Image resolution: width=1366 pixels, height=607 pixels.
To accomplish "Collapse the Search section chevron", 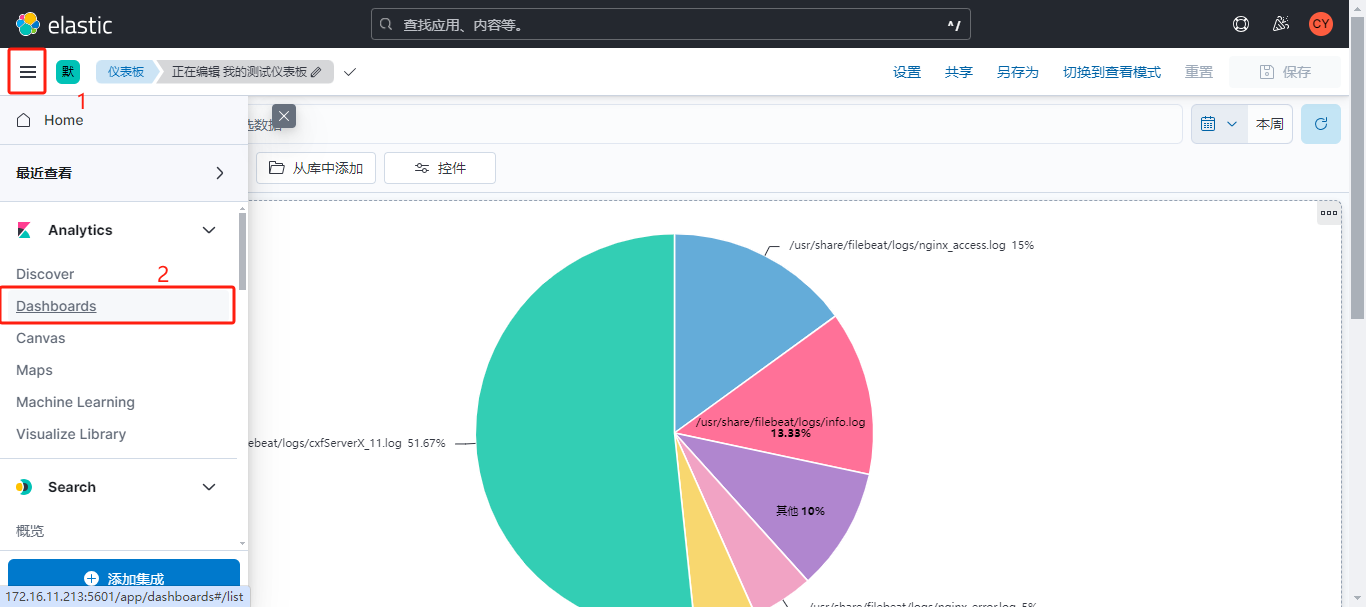I will [x=209, y=487].
